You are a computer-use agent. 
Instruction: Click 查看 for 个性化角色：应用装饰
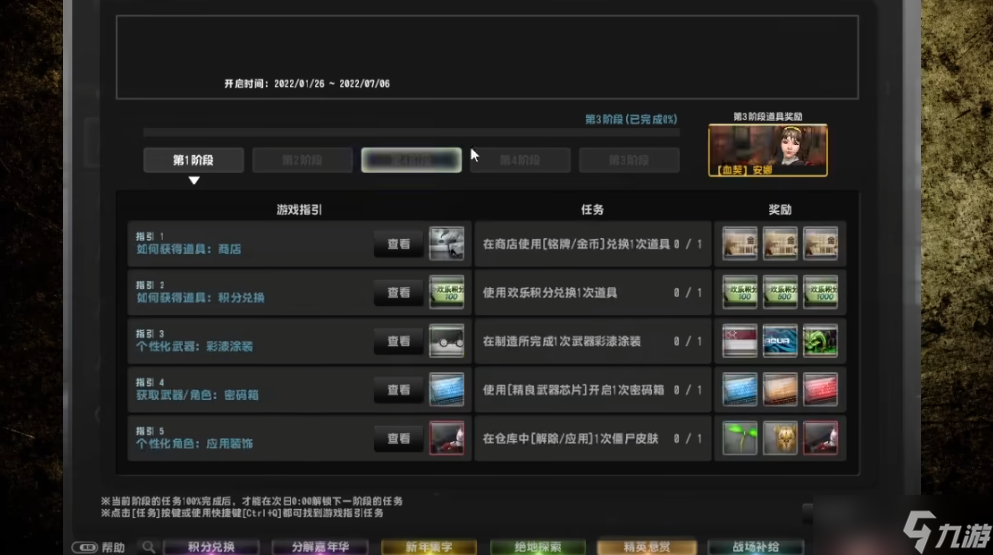(x=398, y=438)
